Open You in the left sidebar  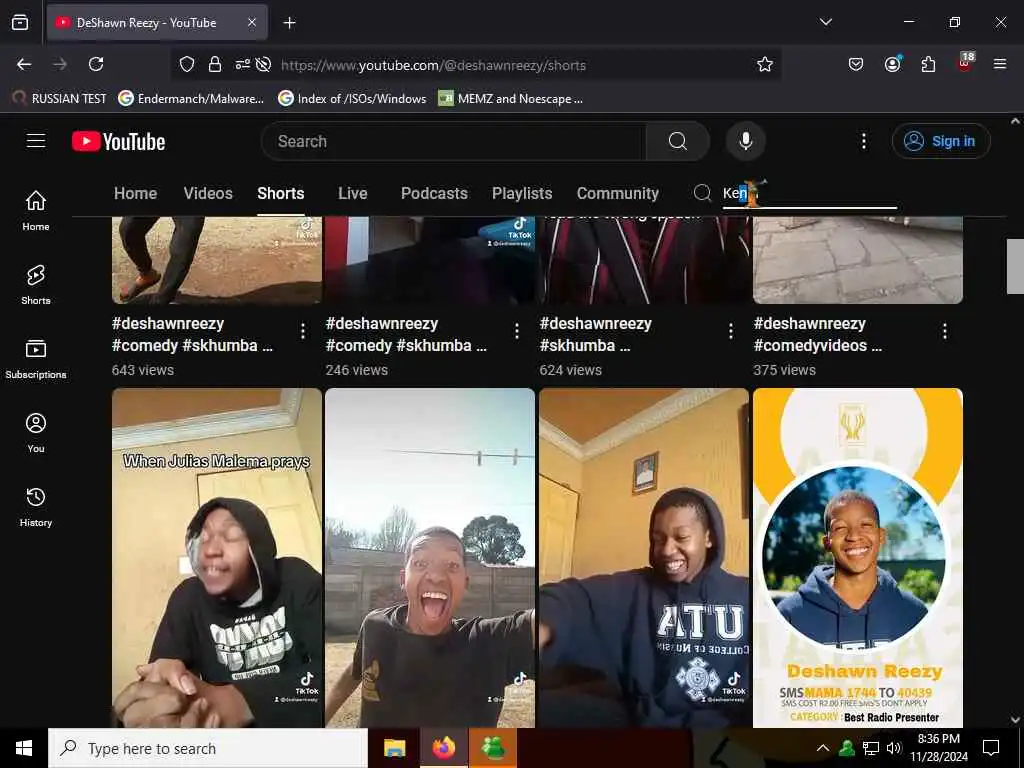pyautogui.click(x=36, y=432)
